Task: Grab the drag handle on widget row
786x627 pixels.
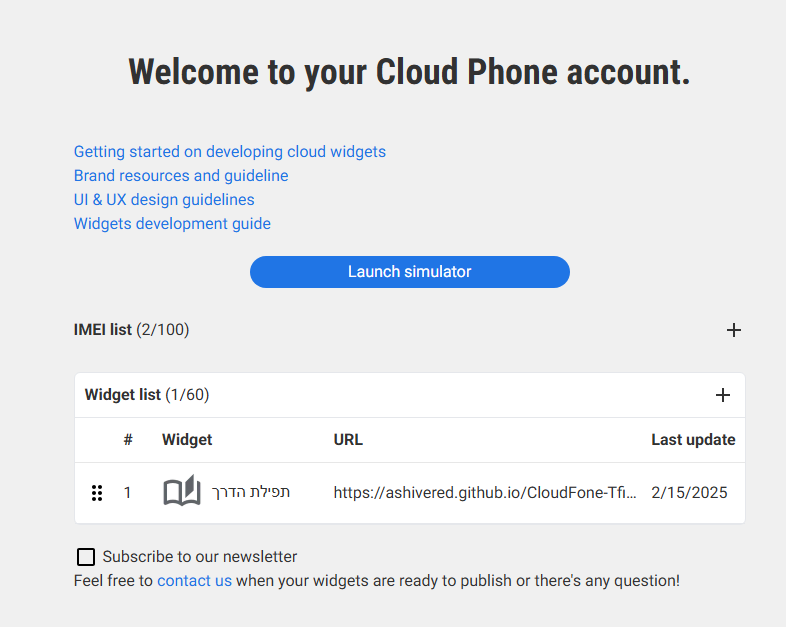Action: [97, 493]
